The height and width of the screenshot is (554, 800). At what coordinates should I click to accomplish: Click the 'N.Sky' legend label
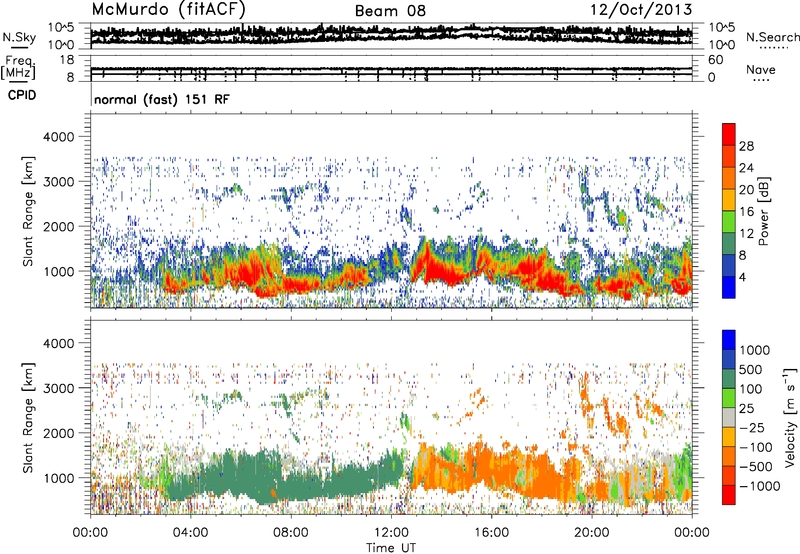19,37
